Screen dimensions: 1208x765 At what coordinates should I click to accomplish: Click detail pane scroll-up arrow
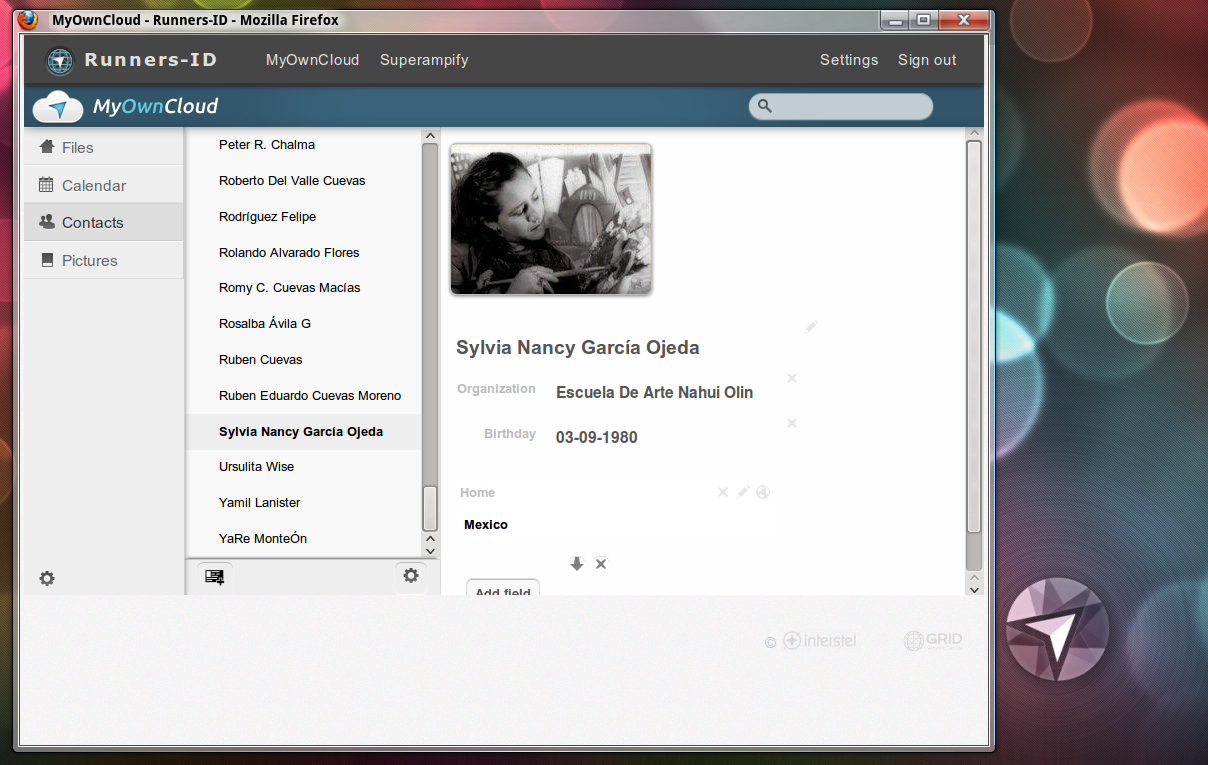pyautogui.click(x=974, y=134)
